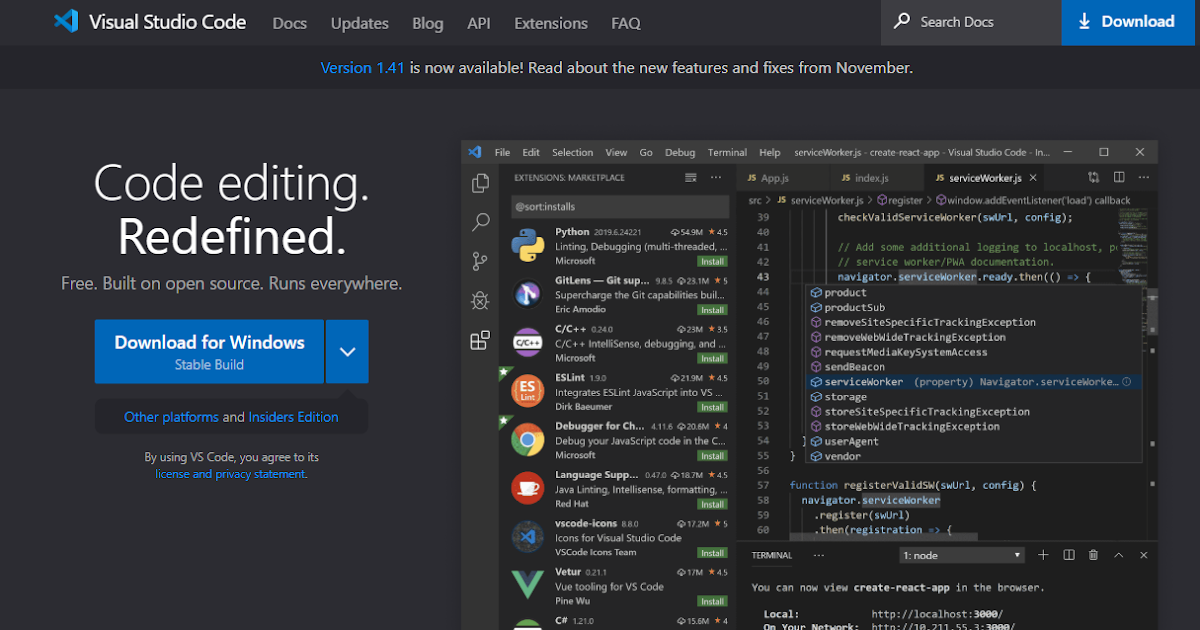Go to Docs in the site navigation
Screen dimensions: 1200x630
(x=290, y=23)
